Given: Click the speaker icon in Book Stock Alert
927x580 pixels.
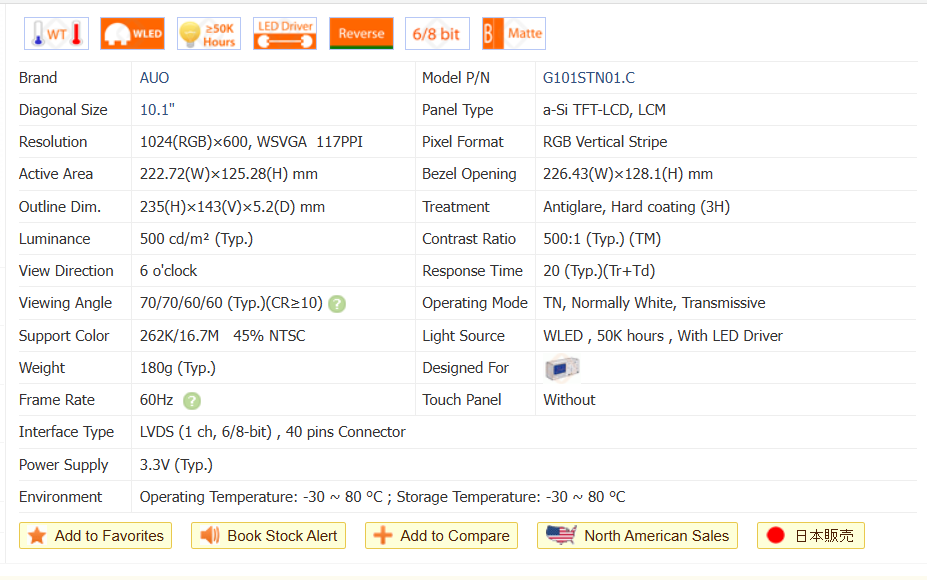Looking at the screenshot, I should tap(210, 536).
